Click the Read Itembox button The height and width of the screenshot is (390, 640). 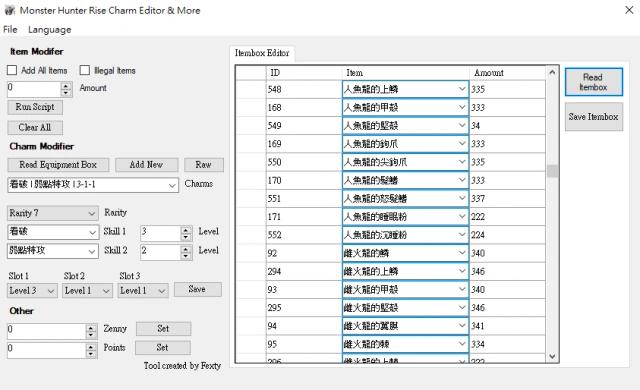point(594,82)
